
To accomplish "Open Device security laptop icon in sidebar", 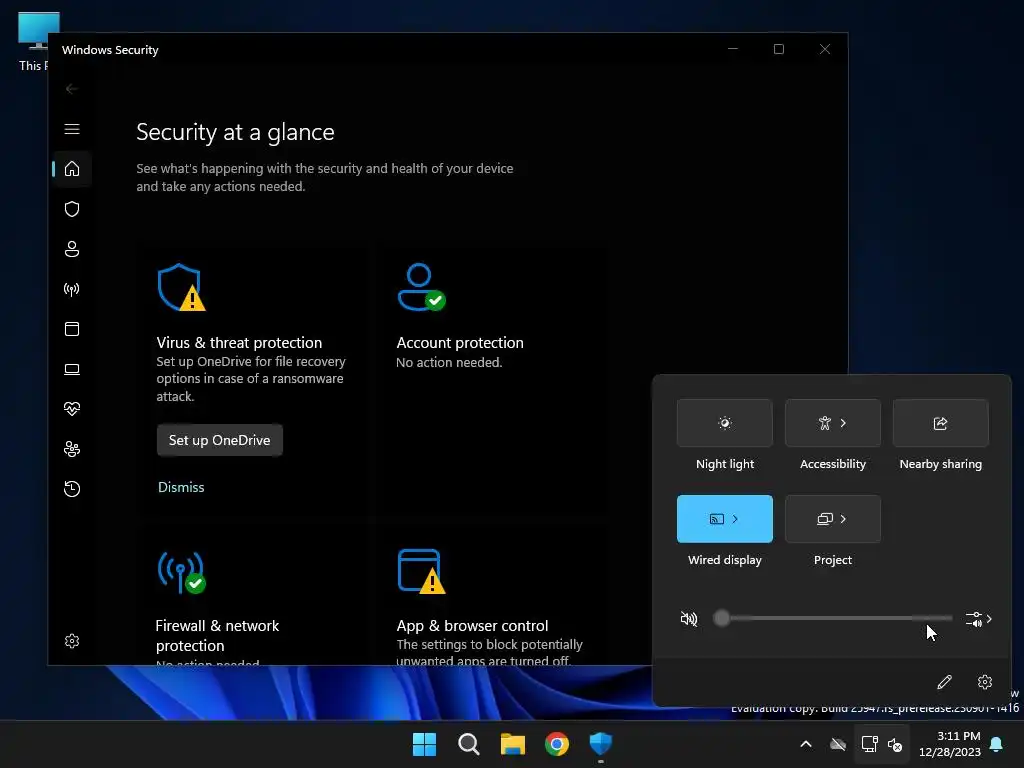I will 72,369.
